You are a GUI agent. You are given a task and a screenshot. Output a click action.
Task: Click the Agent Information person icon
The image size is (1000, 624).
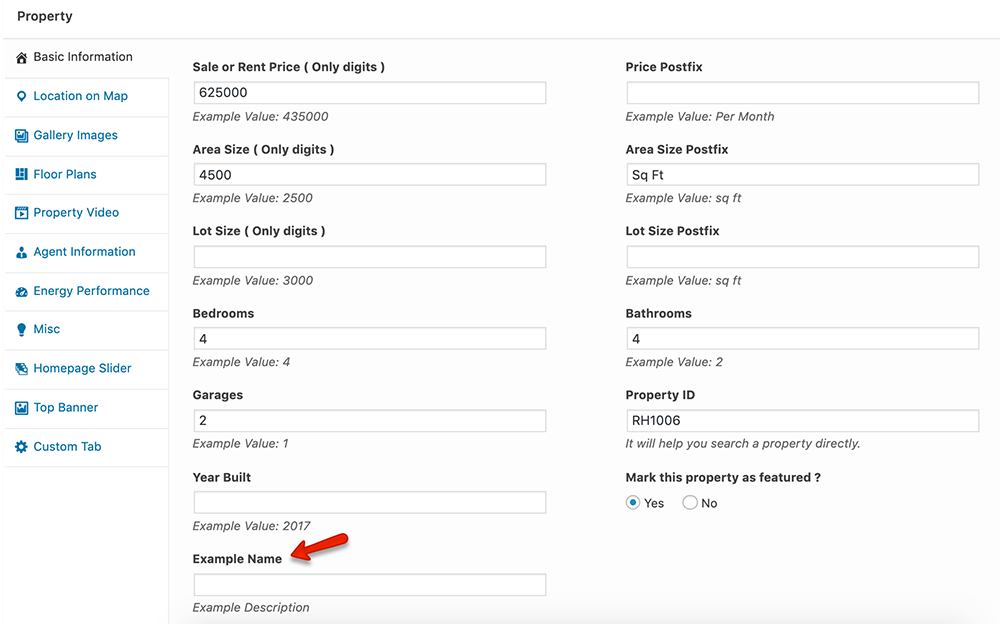(x=21, y=252)
